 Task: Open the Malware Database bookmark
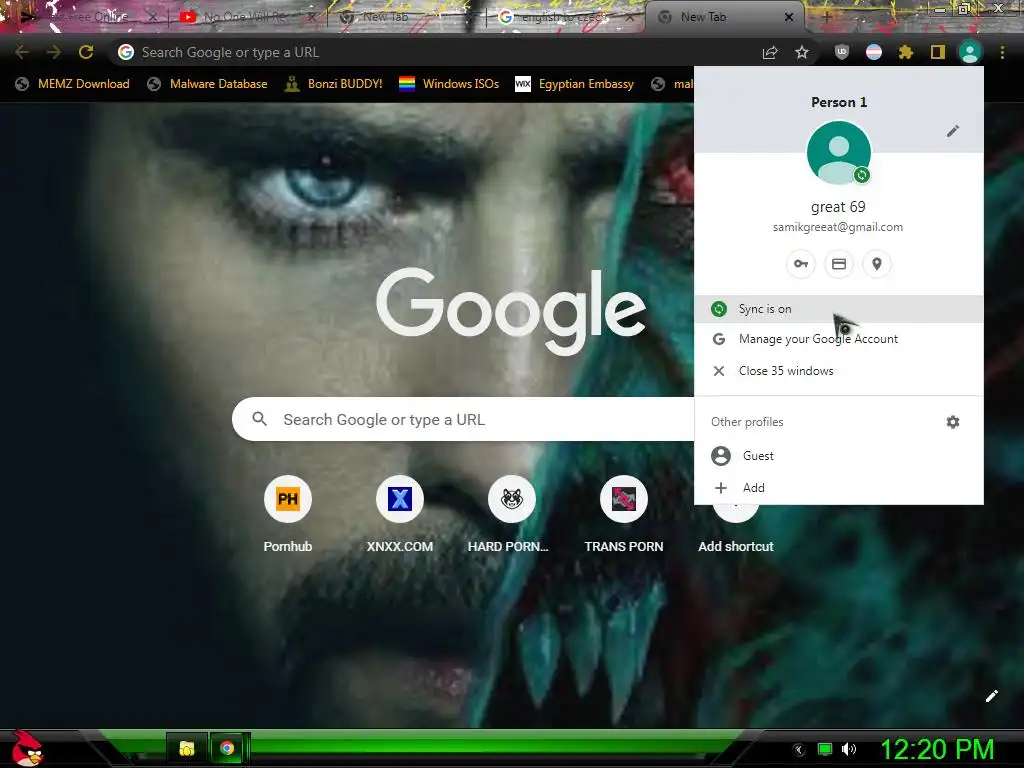coord(208,84)
